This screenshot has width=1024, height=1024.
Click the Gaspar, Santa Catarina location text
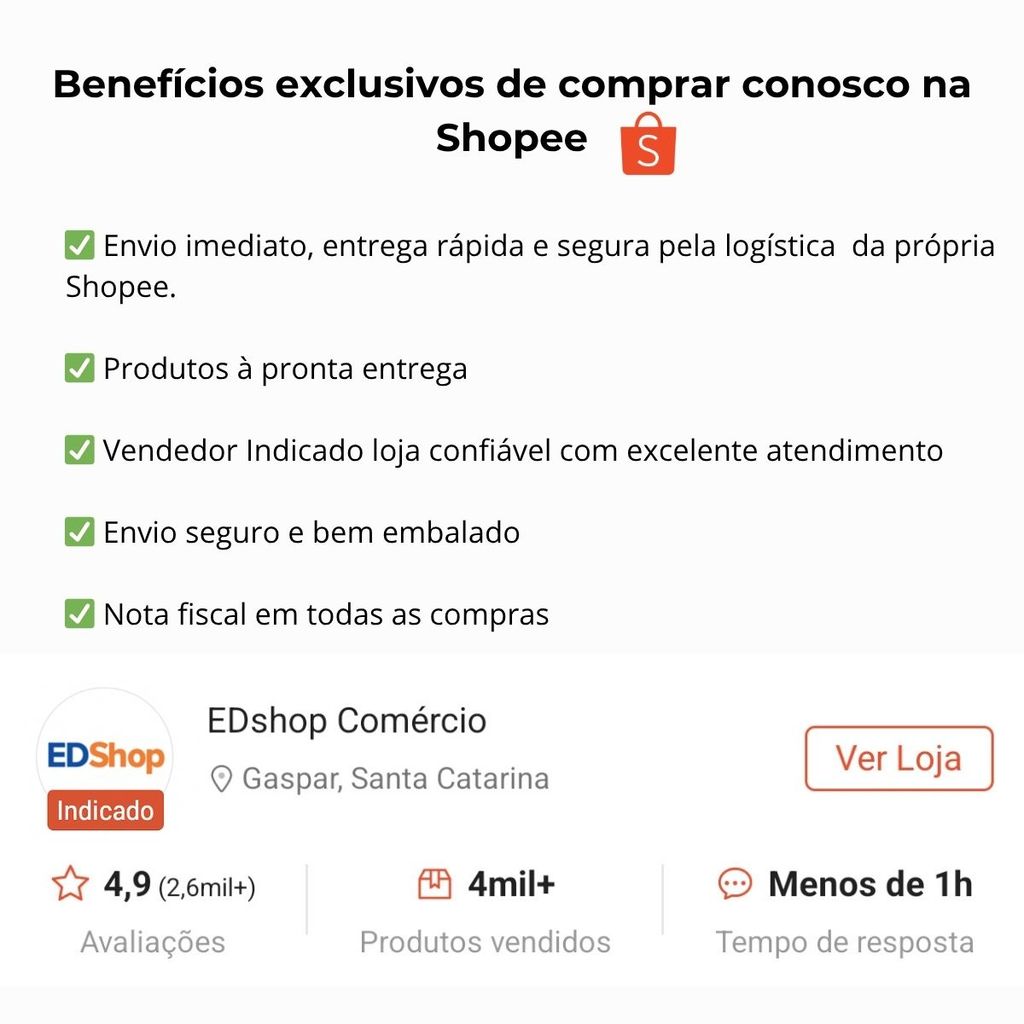[395, 779]
